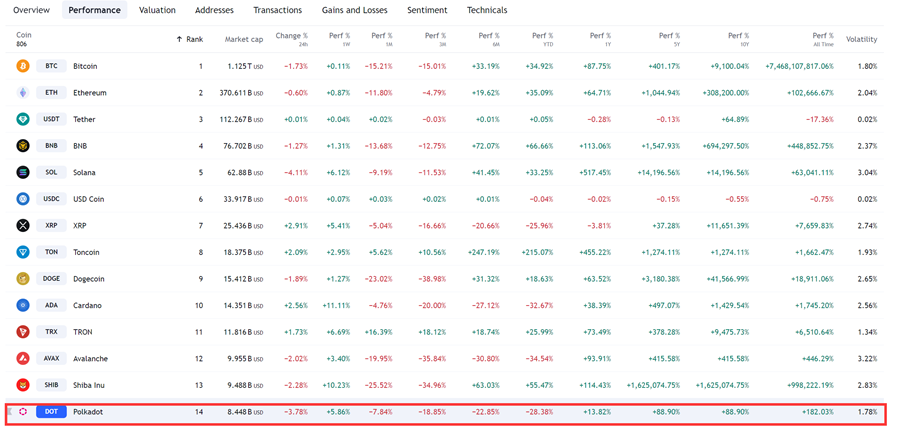Click the Avalanche coin logo icon
This screenshot has height=429, width=900.
click(x=23, y=358)
